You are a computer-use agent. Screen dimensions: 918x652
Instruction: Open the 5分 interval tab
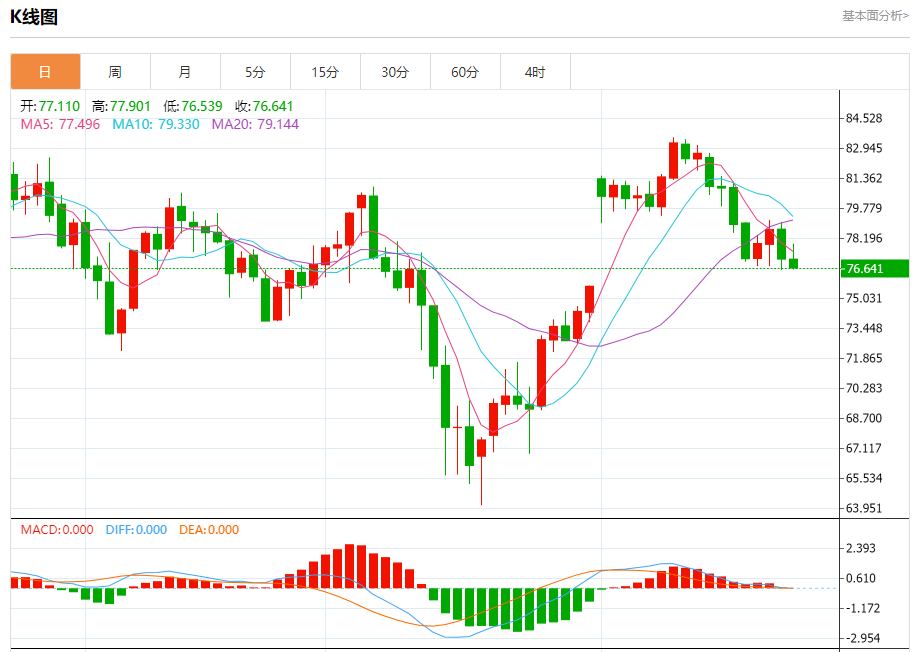(x=255, y=71)
